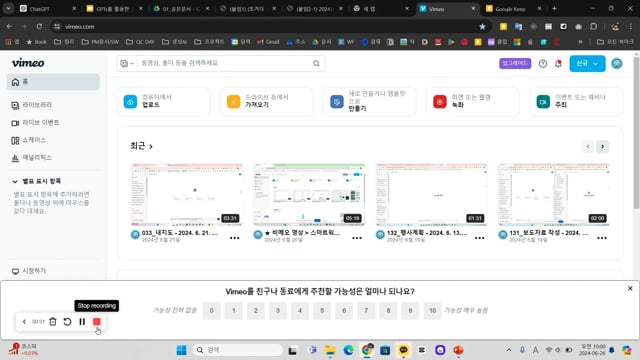Restart recording using the circular arrow icon
This screenshot has height=360, width=640.
click(x=67, y=322)
